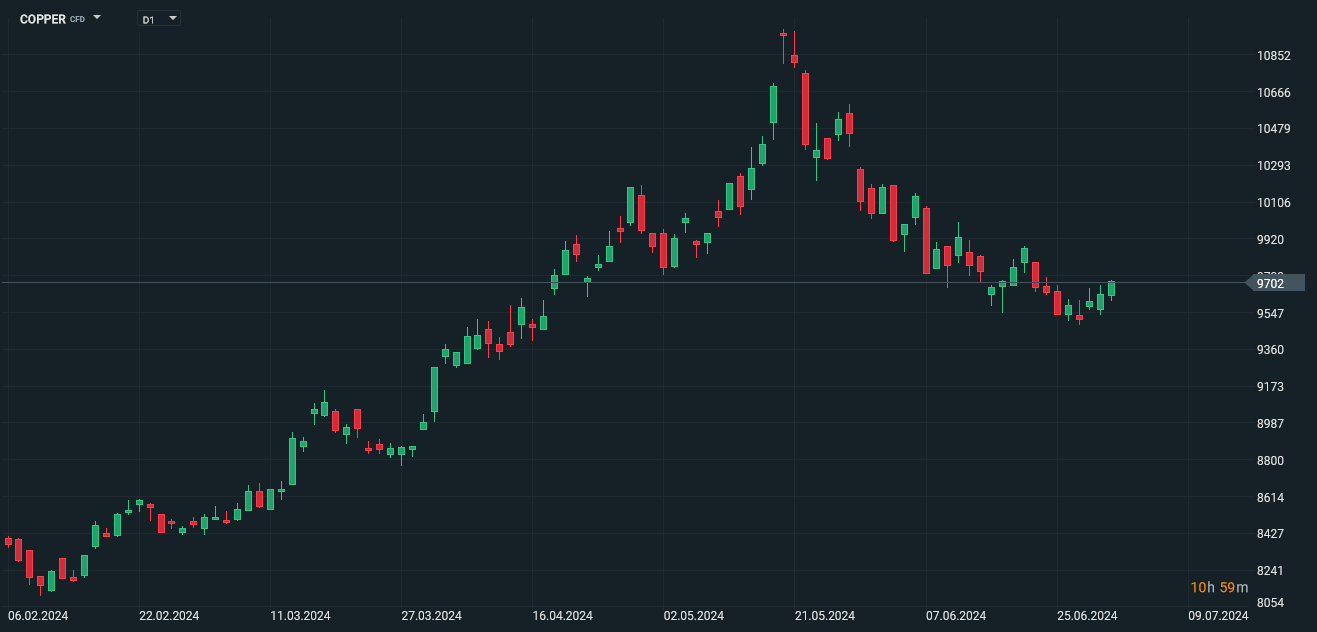Click the candle countdown timer 10h 59m
The width and height of the screenshot is (1317, 632).
(1218, 587)
